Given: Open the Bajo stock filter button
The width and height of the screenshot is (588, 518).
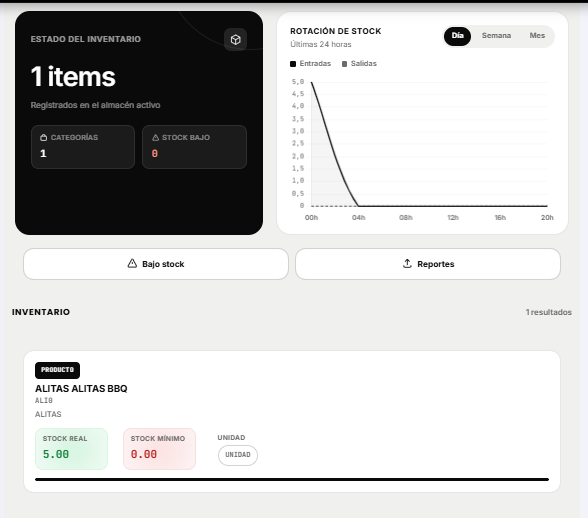Looking at the screenshot, I should 156,264.
